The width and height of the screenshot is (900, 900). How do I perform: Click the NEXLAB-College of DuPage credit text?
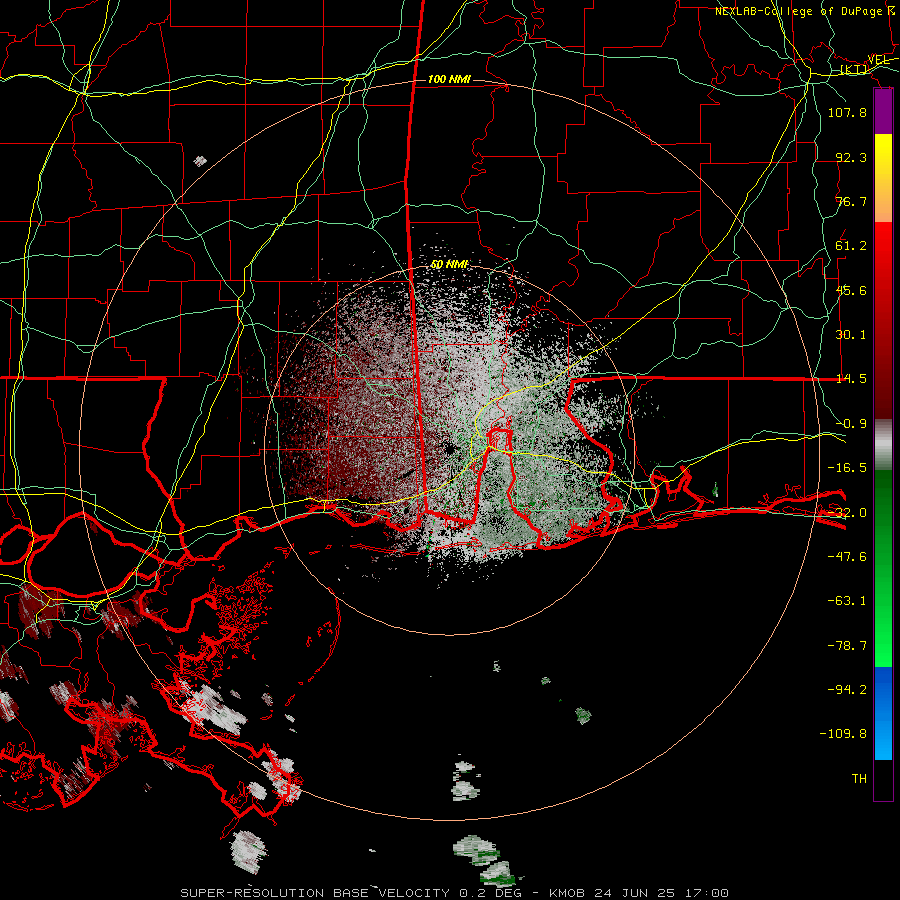click(x=799, y=11)
